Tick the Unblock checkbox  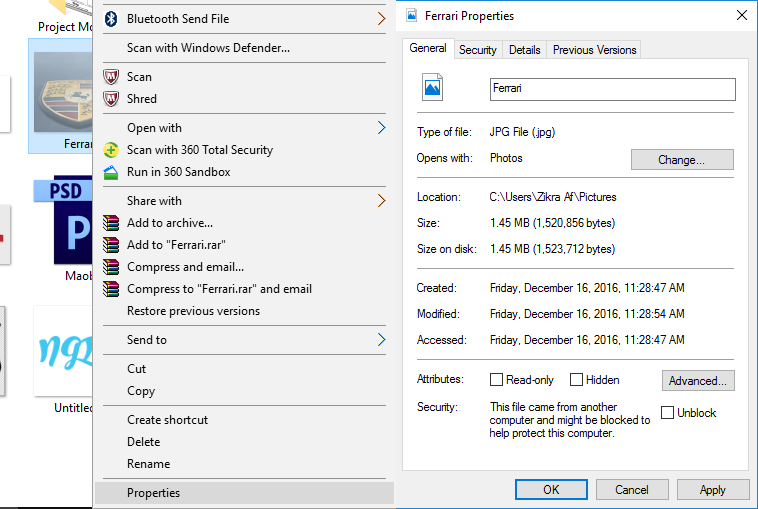tap(667, 412)
